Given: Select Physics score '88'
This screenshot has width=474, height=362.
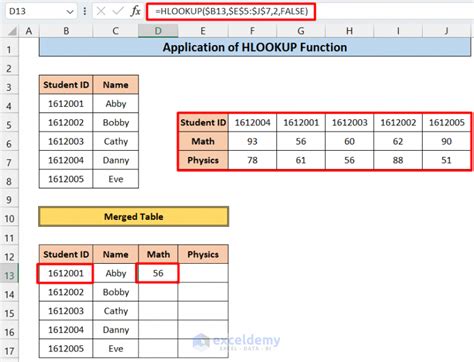Looking at the screenshot, I should [x=398, y=160].
